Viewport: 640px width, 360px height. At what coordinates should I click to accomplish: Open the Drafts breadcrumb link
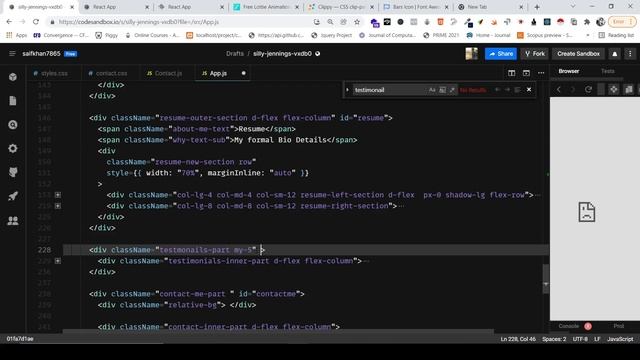[235, 54]
